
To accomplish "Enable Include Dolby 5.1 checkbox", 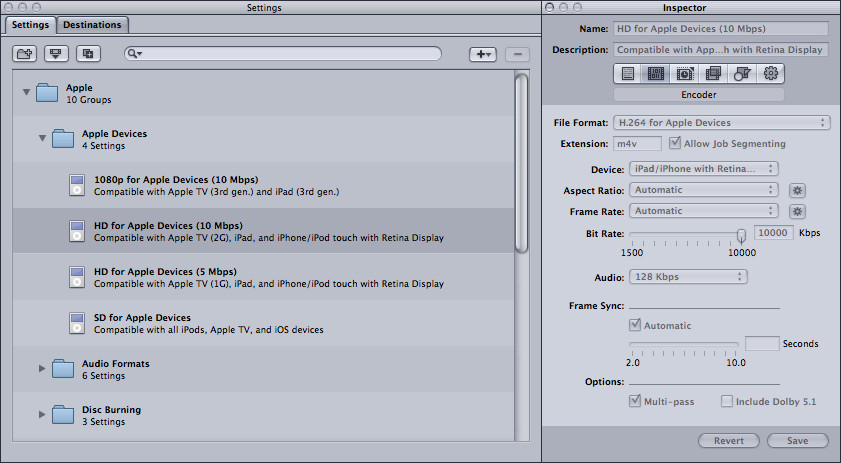I will (x=727, y=401).
